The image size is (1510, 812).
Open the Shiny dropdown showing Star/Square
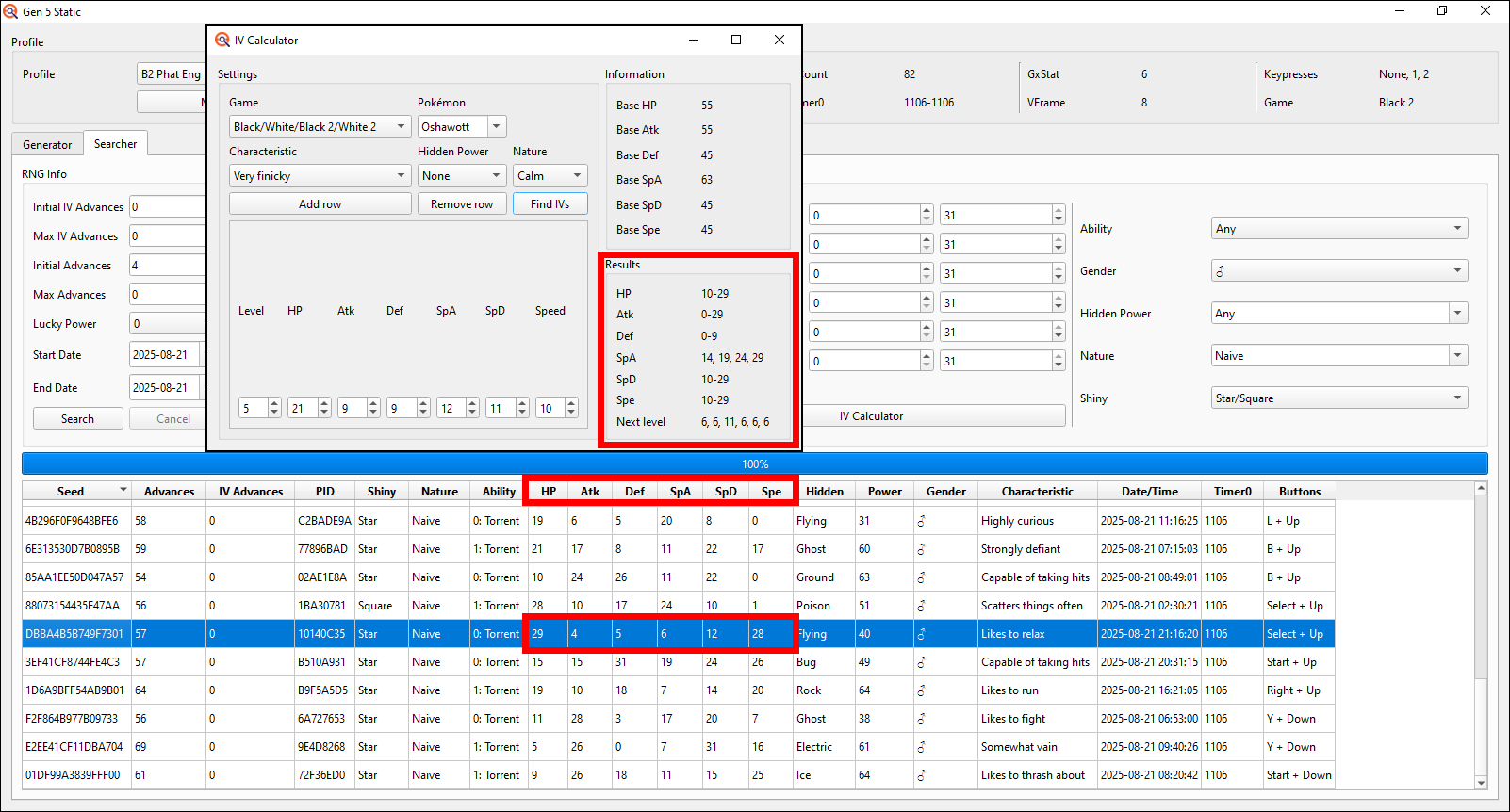(1338, 398)
